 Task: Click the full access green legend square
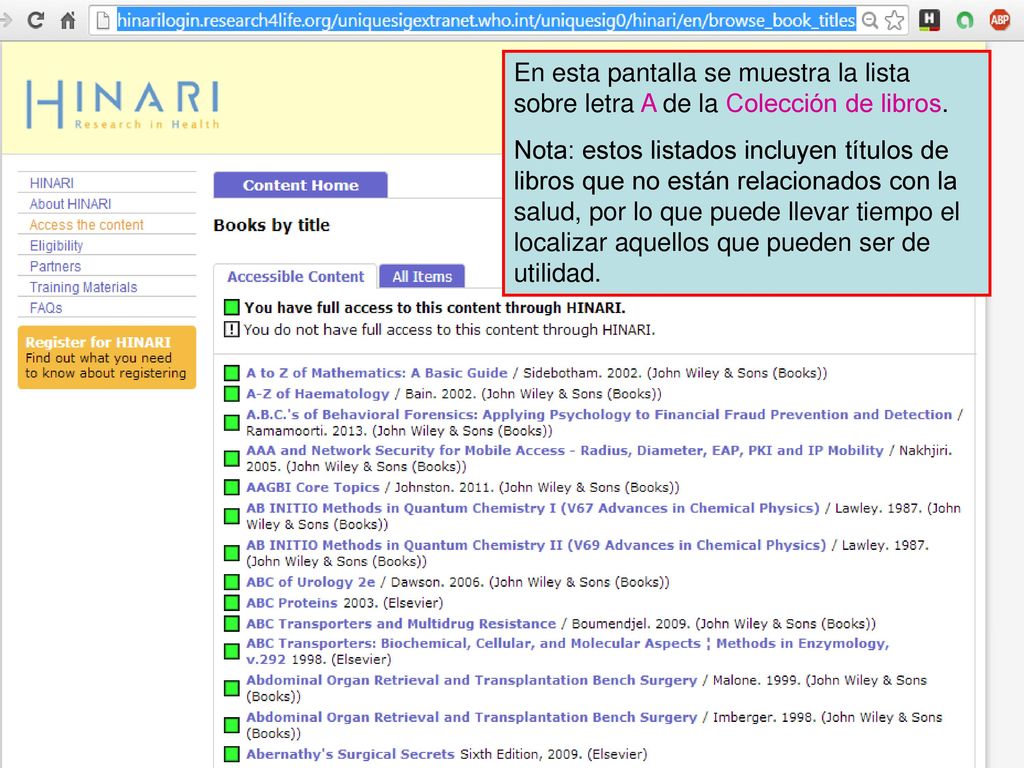tap(231, 307)
